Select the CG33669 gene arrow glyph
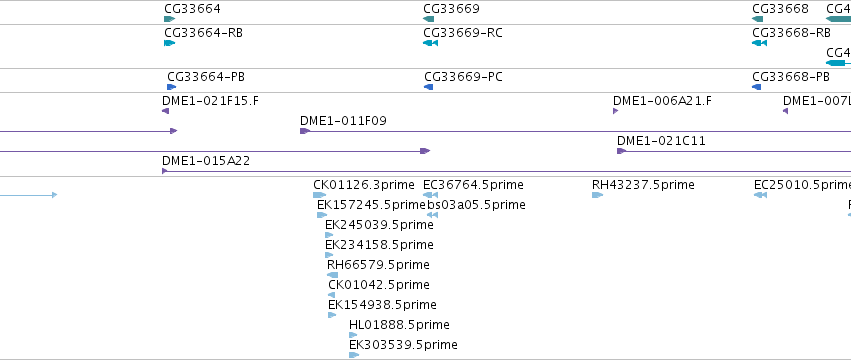 point(428,19)
